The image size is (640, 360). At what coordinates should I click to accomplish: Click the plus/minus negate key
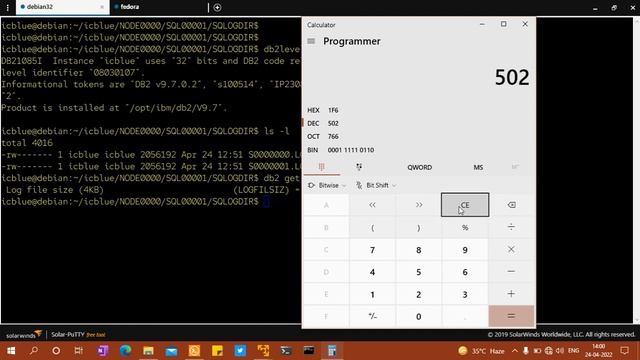click(x=372, y=316)
